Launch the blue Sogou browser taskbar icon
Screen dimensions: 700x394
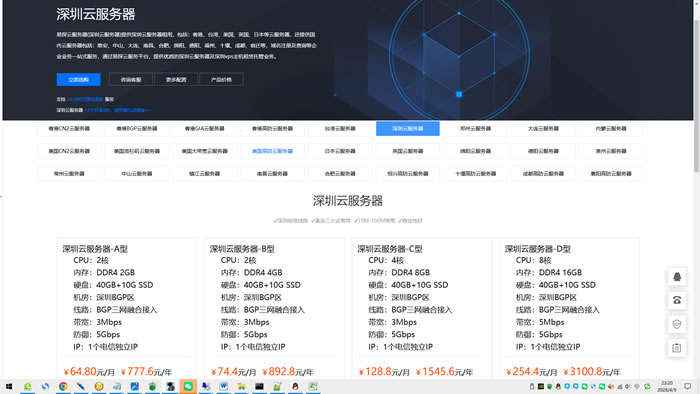point(45,386)
